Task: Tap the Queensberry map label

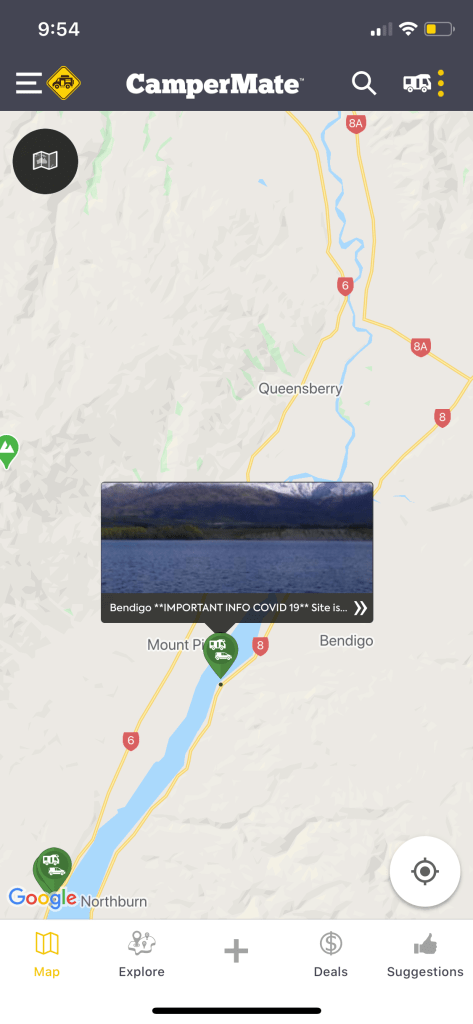Action: [301, 389]
